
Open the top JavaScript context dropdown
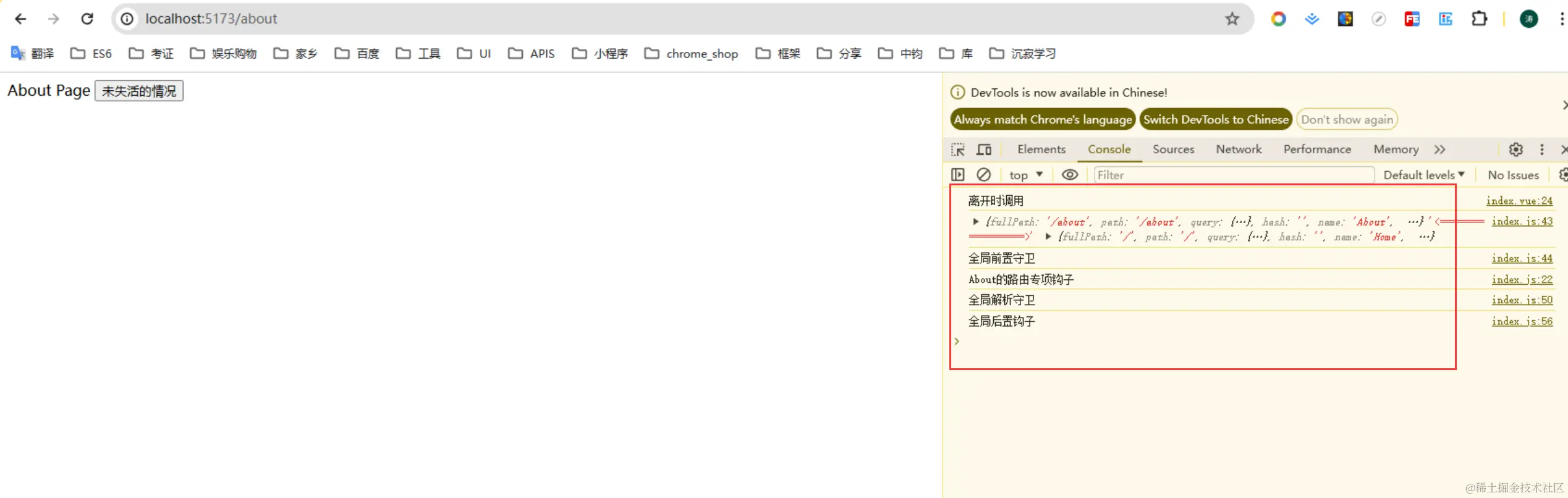tap(1027, 175)
